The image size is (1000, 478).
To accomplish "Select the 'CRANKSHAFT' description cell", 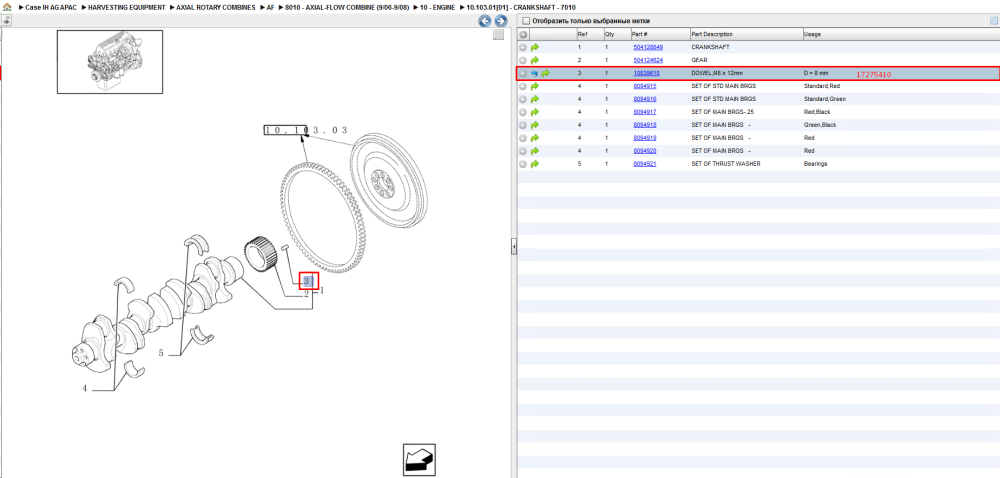I will (x=746, y=47).
